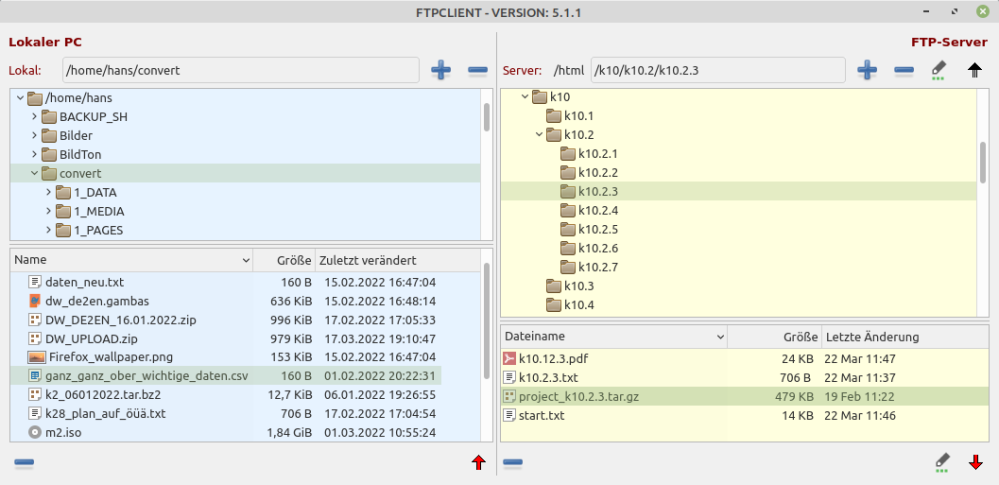Click the rename pencil icon beside the server path
Screen dimensions: 999x485
click(938, 70)
